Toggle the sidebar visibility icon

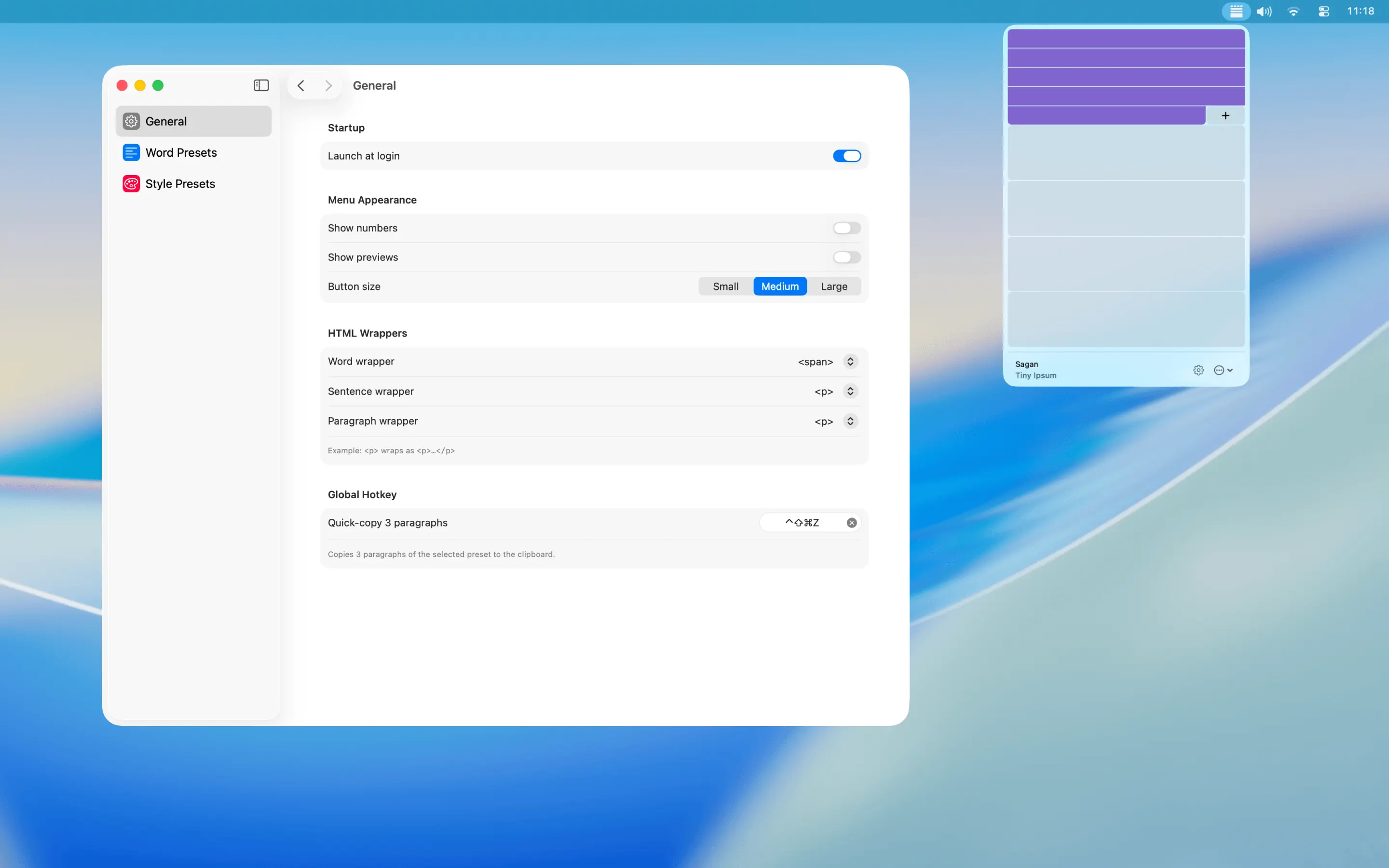pyautogui.click(x=261, y=85)
